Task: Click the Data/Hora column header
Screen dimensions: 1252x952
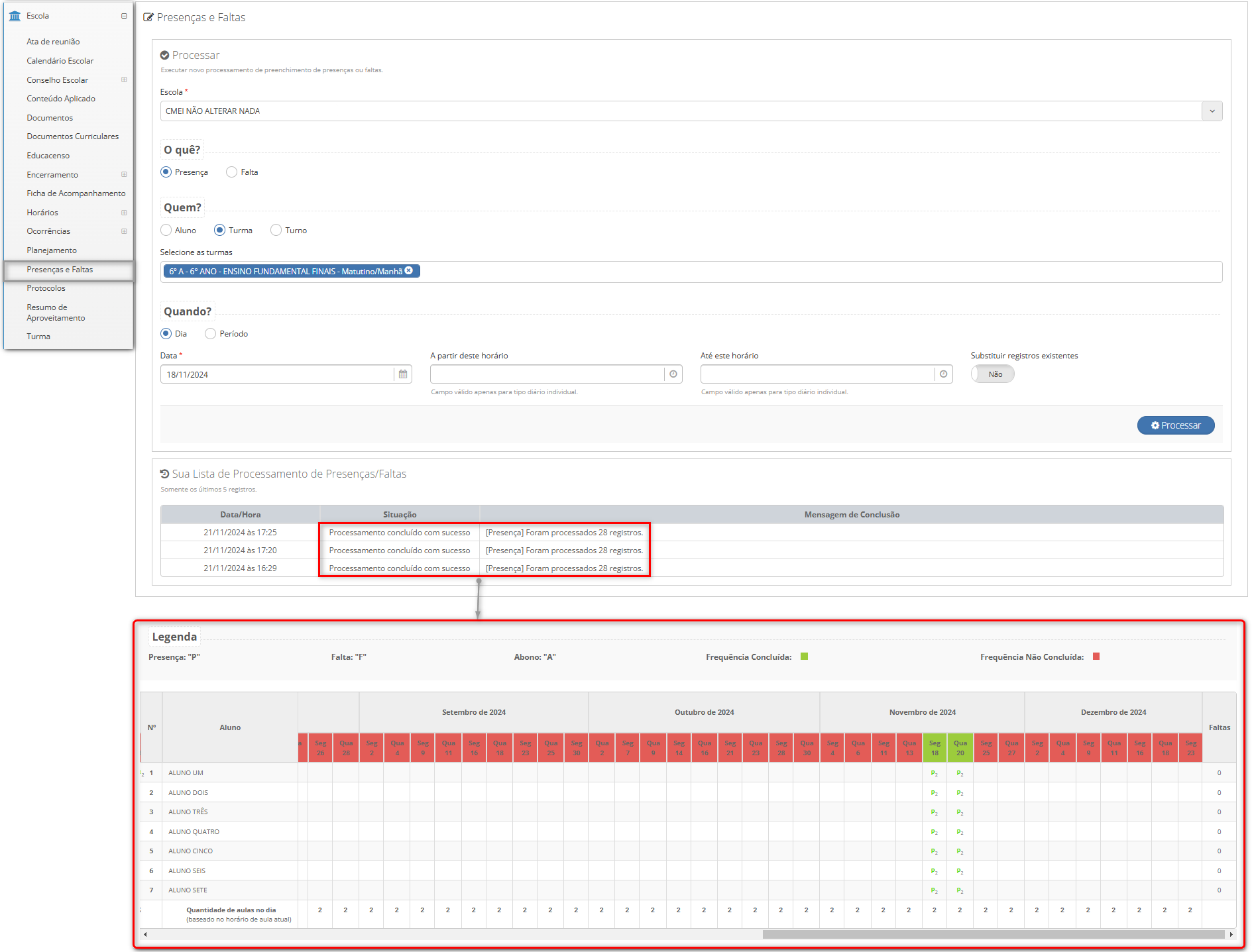Action: (240, 515)
